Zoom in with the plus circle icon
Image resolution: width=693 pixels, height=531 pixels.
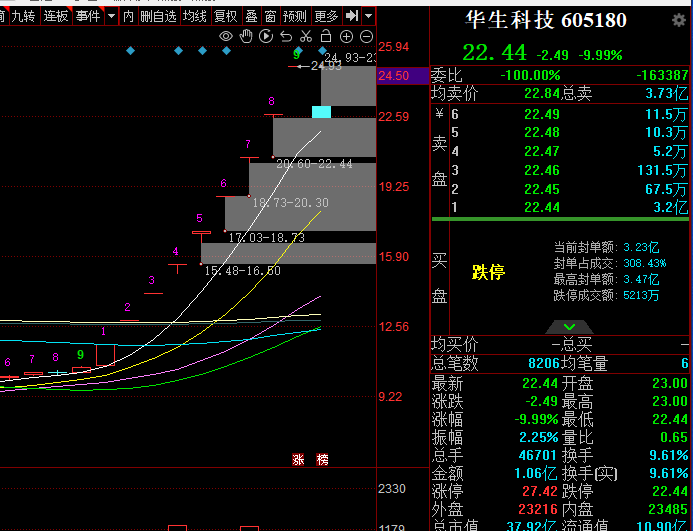(346, 36)
